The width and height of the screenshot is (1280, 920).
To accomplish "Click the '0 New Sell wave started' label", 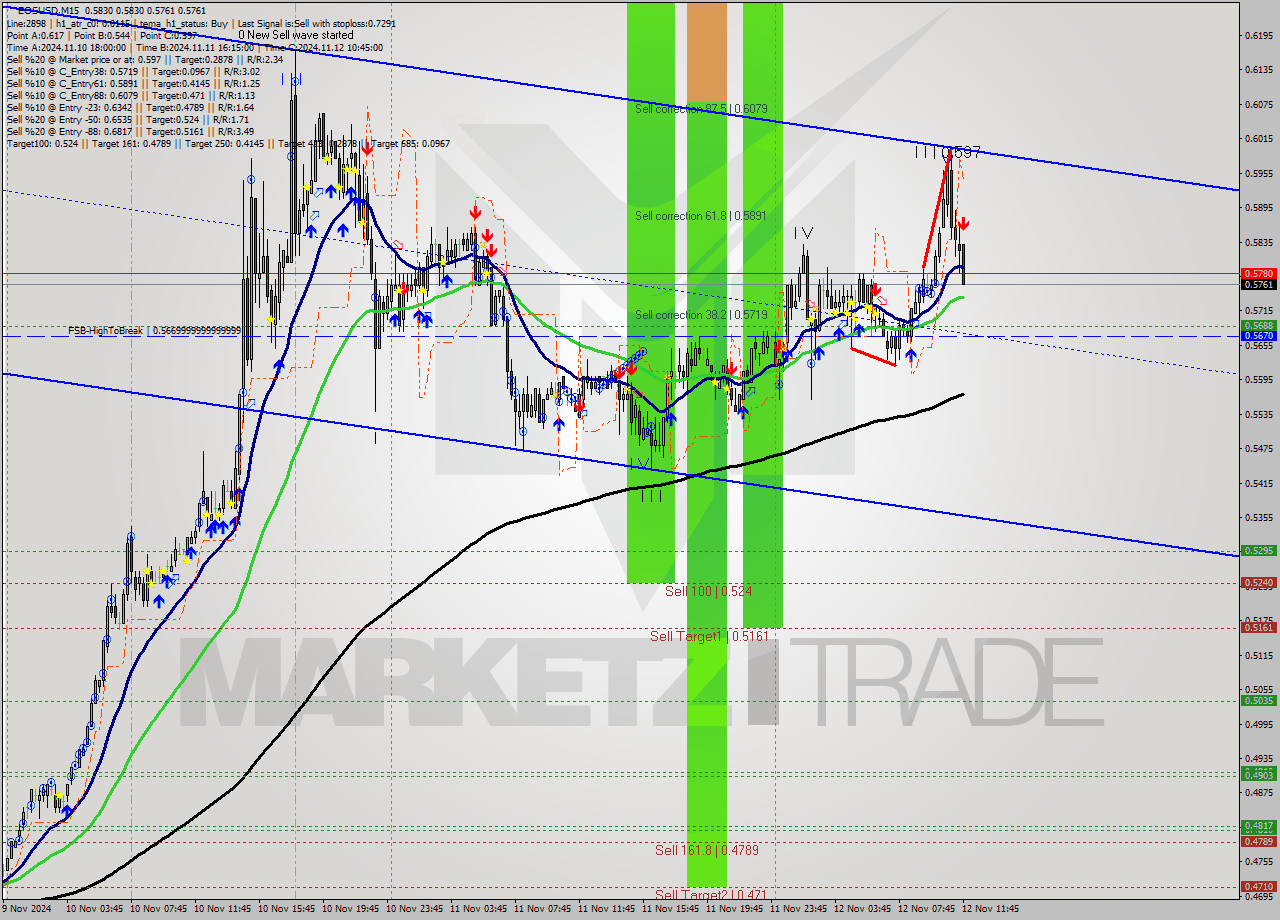I will 296,35.
